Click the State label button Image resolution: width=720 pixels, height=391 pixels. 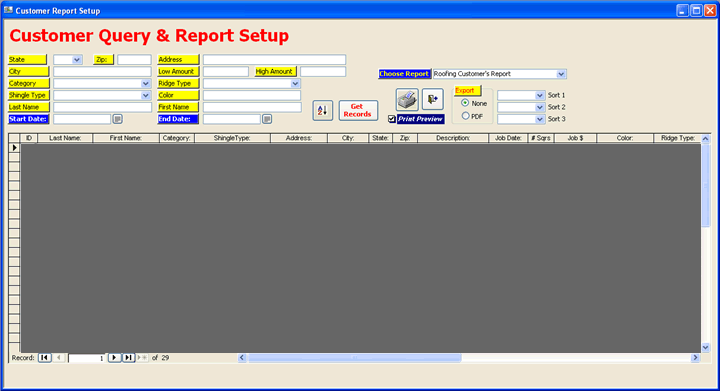click(28, 60)
